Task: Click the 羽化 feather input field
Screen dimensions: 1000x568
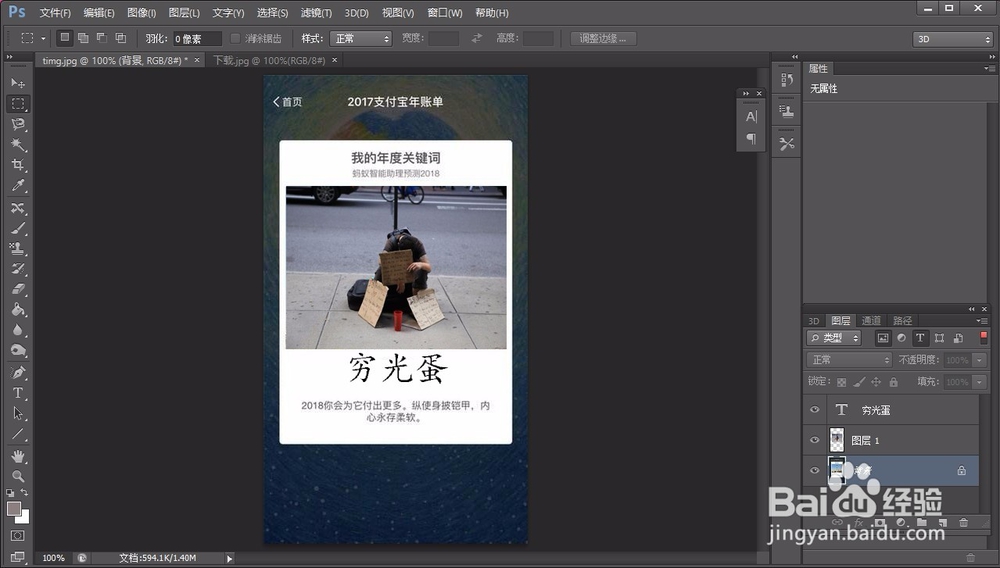Action: pos(198,39)
